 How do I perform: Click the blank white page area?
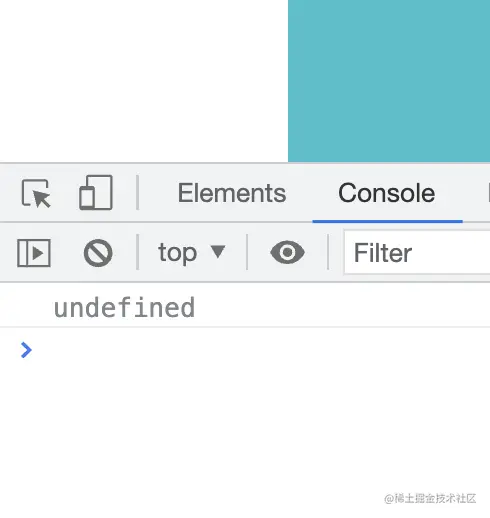[x=144, y=81]
